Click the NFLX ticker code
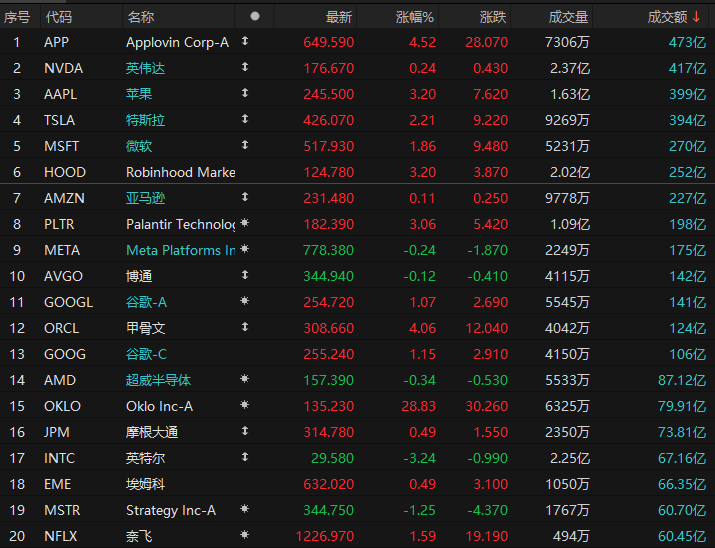The width and height of the screenshot is (715, 548). [61, 536]
